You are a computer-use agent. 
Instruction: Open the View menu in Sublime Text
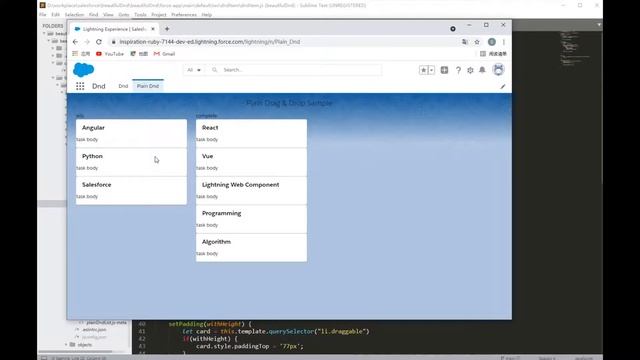108,15
